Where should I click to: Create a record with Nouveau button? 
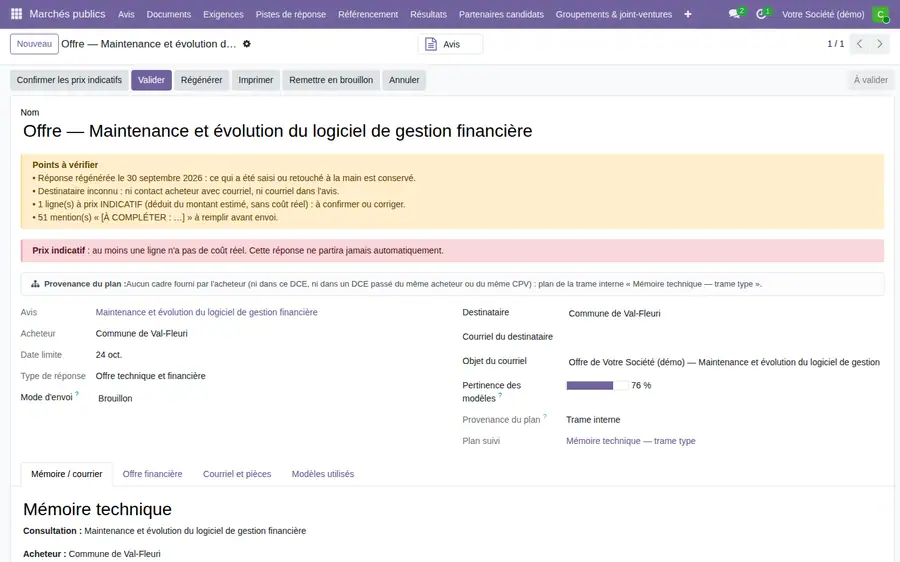click(34, 44)
